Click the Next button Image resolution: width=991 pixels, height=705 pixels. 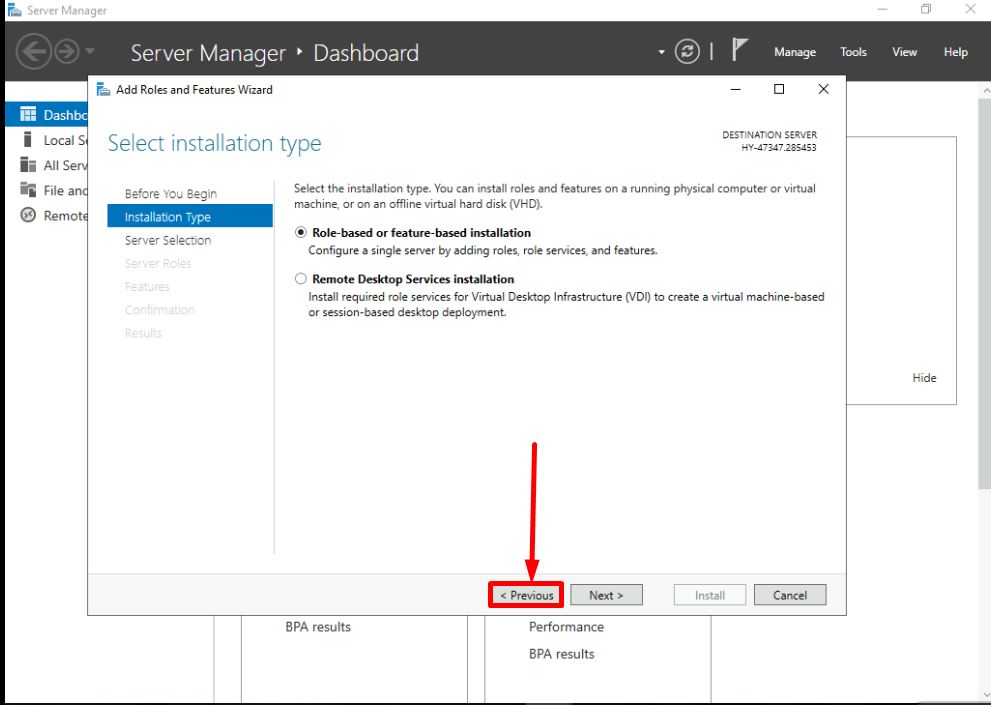point(606,595)
